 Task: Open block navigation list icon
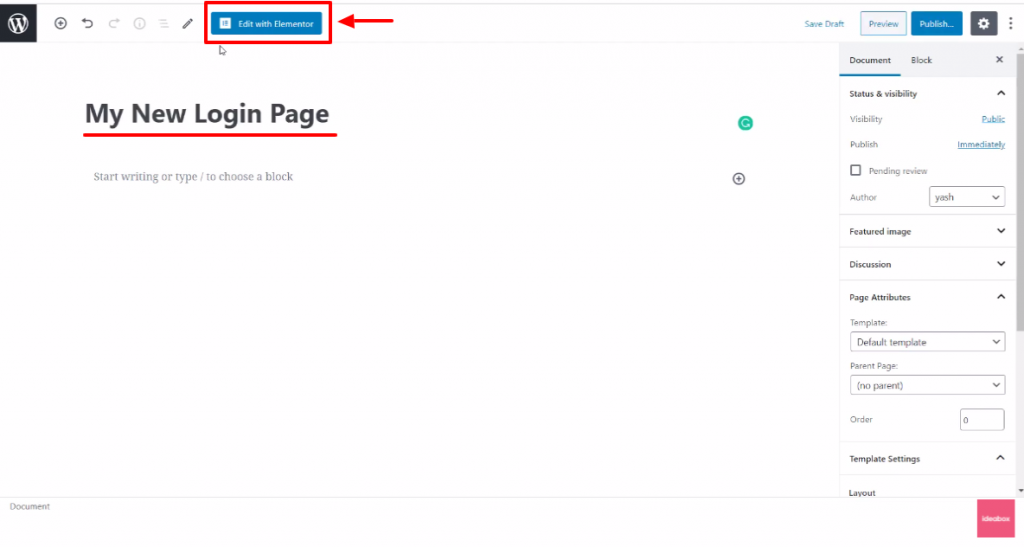pos(163,23)
